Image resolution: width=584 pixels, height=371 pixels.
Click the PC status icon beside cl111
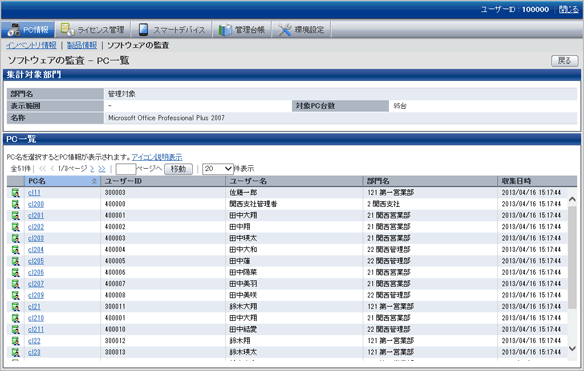15,193
